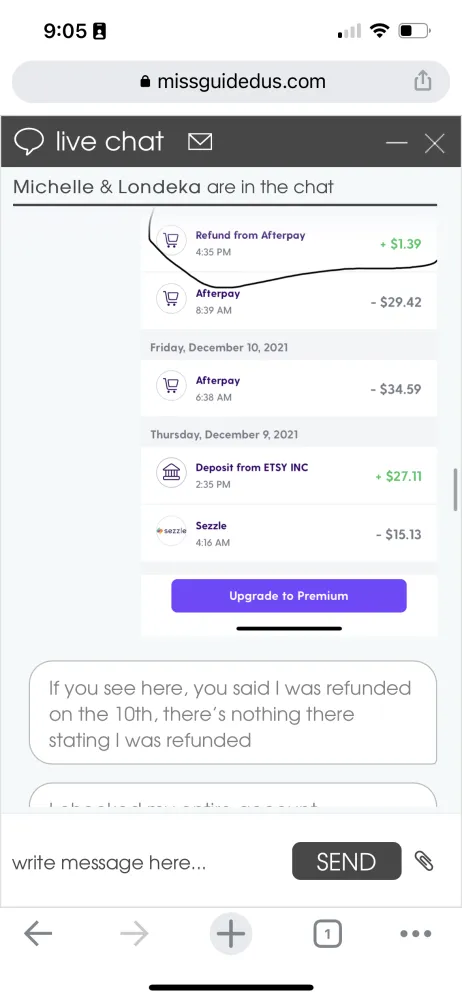This screenshot has height=1000, width=462.
Task: Tap the browser forward arrow
Action: [x=134, y=934]
